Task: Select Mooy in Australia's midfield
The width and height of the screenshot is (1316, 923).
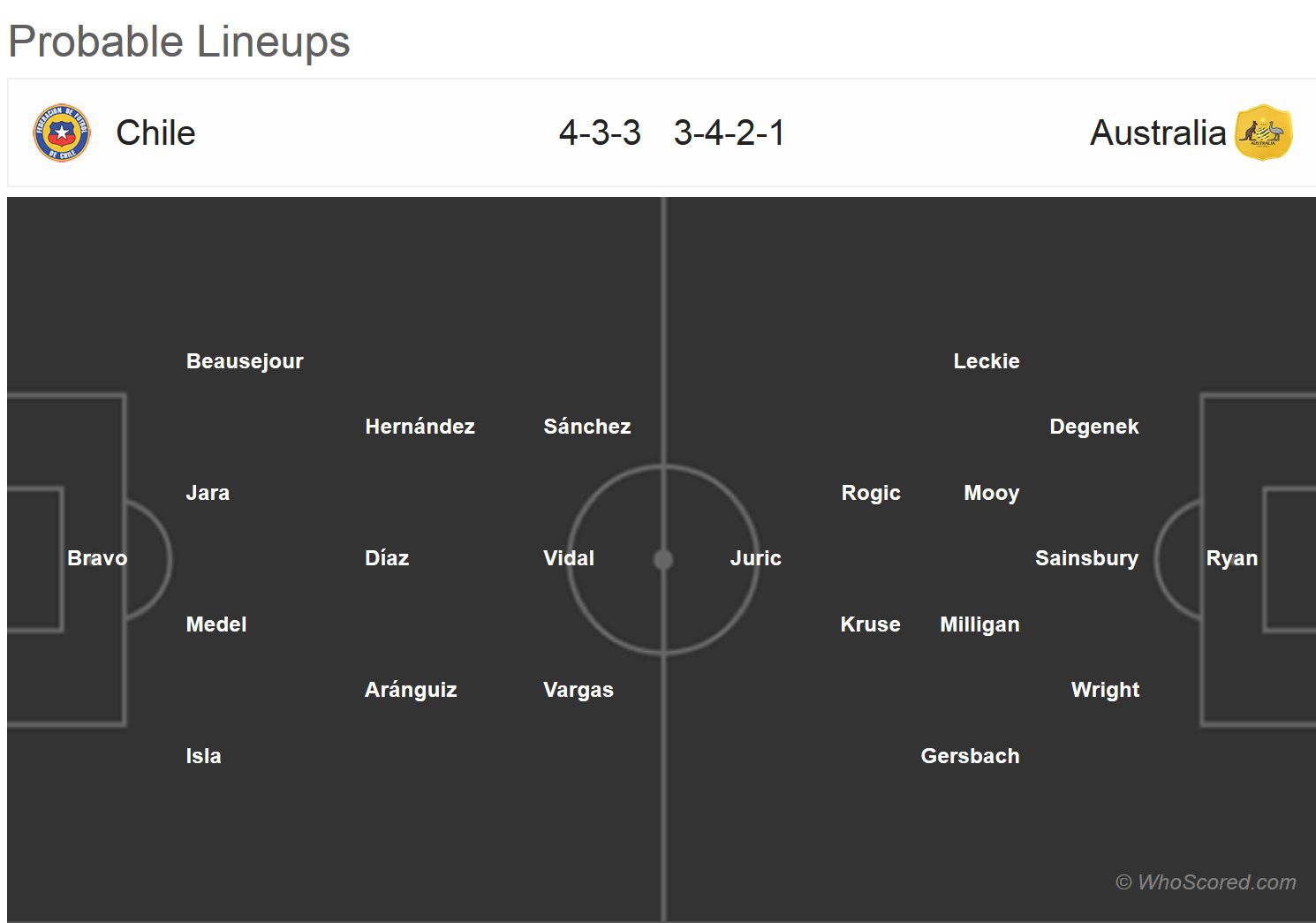Action: point(992,493)
